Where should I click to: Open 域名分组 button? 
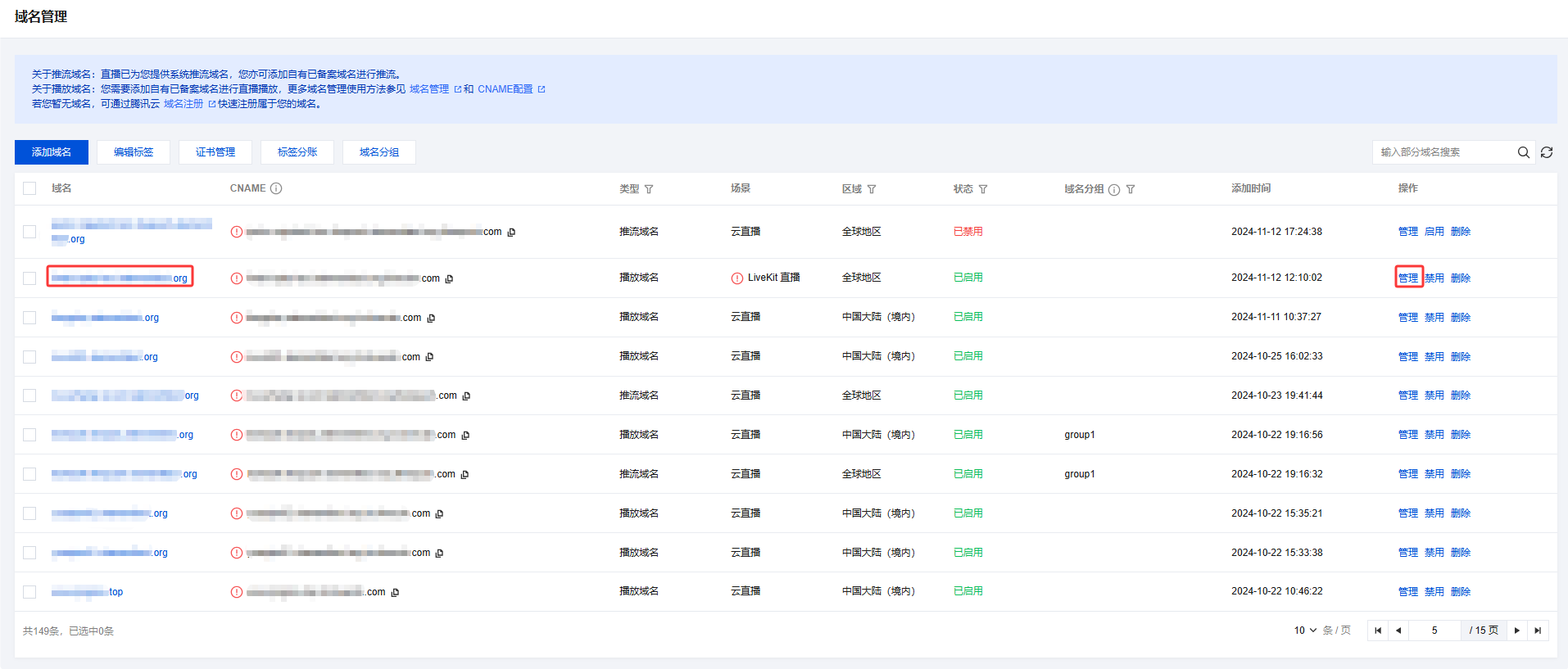tap(379, 152)
